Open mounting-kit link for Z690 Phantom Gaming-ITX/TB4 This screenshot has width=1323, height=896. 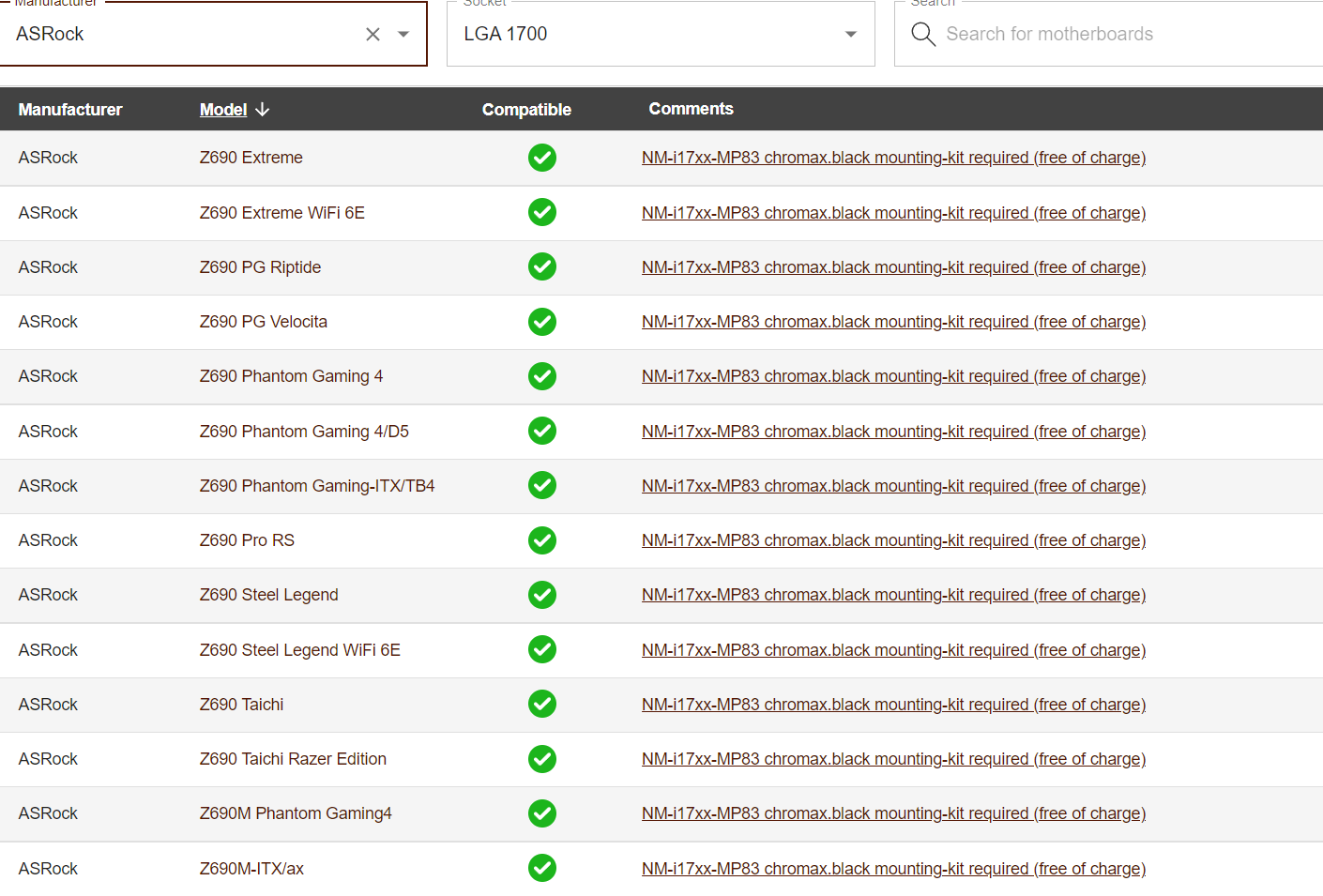tap(893, 486)
